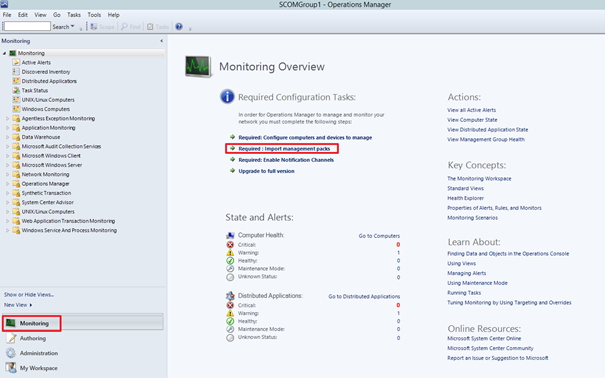Open the File menu
Screen dimensions: 605x378
(x=7, y=15)
